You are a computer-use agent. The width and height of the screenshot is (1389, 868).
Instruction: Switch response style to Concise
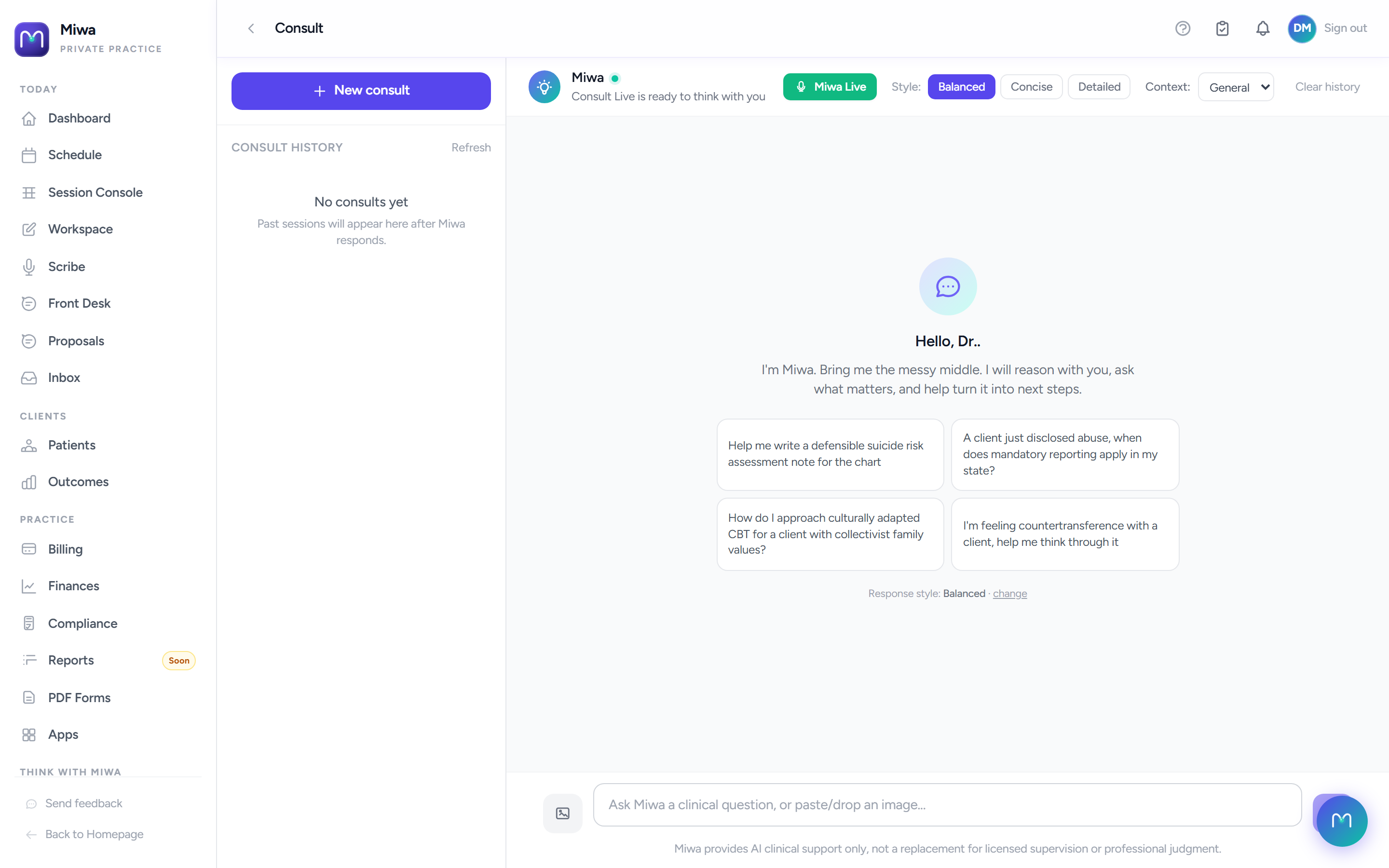coord(1032,87)
